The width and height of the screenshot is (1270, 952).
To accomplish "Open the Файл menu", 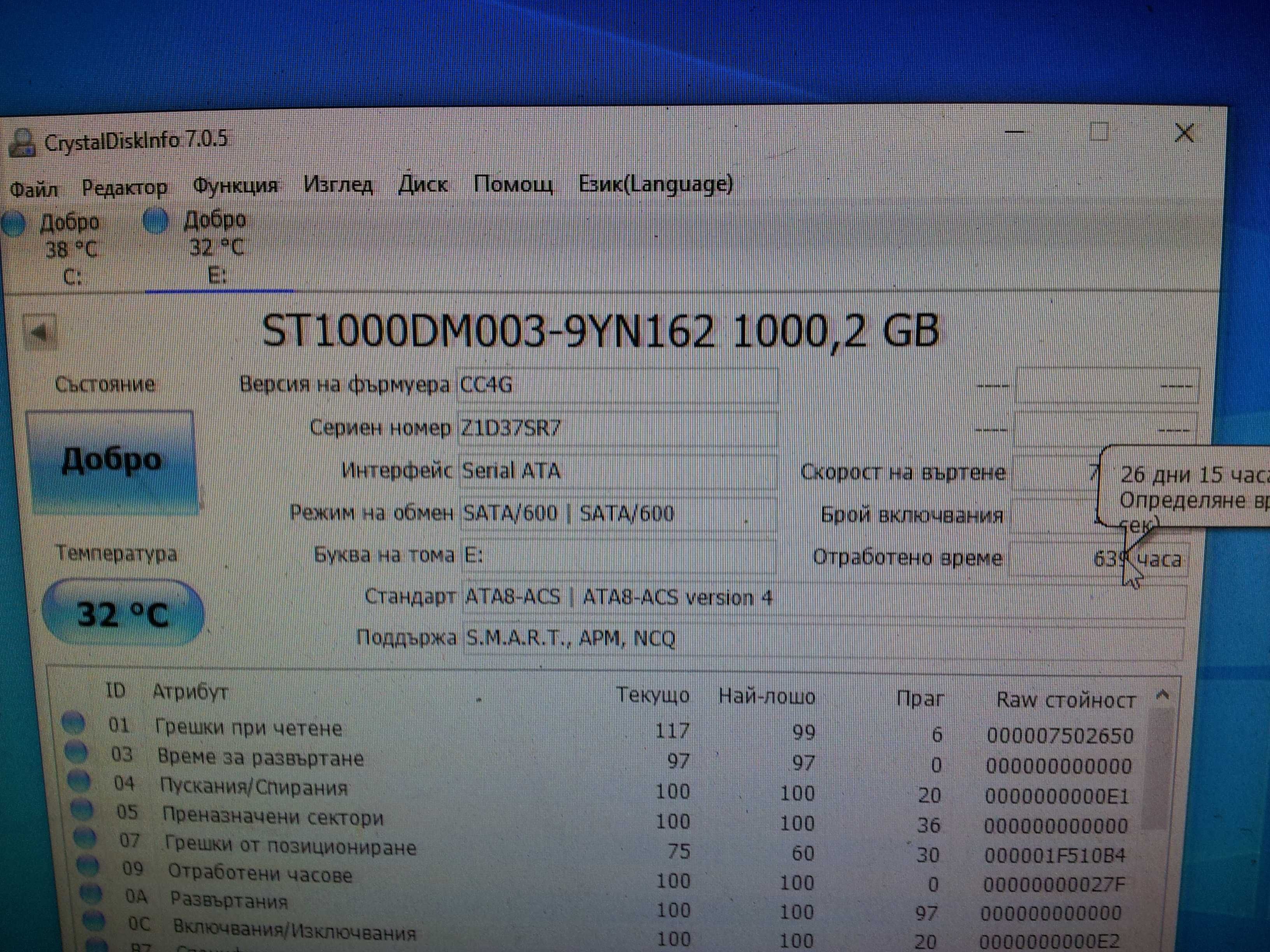I will (x=34, y=189).
